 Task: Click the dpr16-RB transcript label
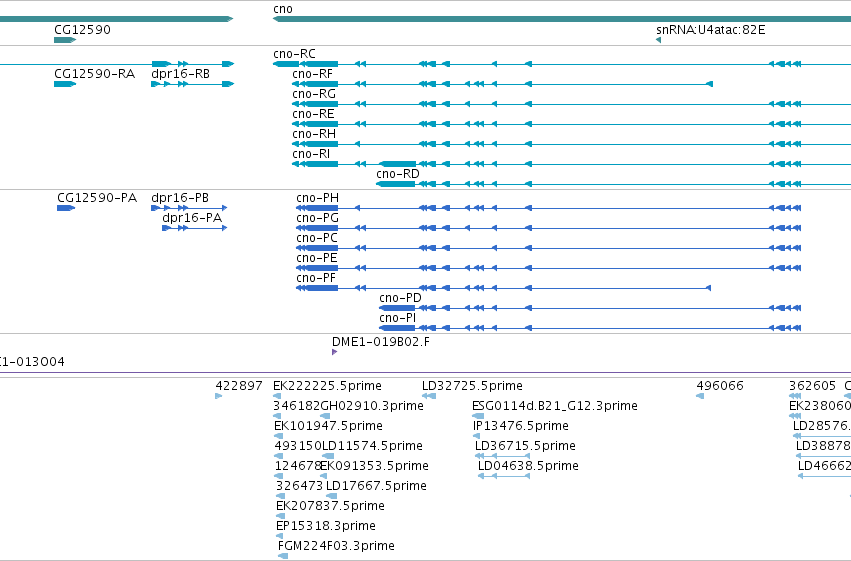(x=180, y=74)
